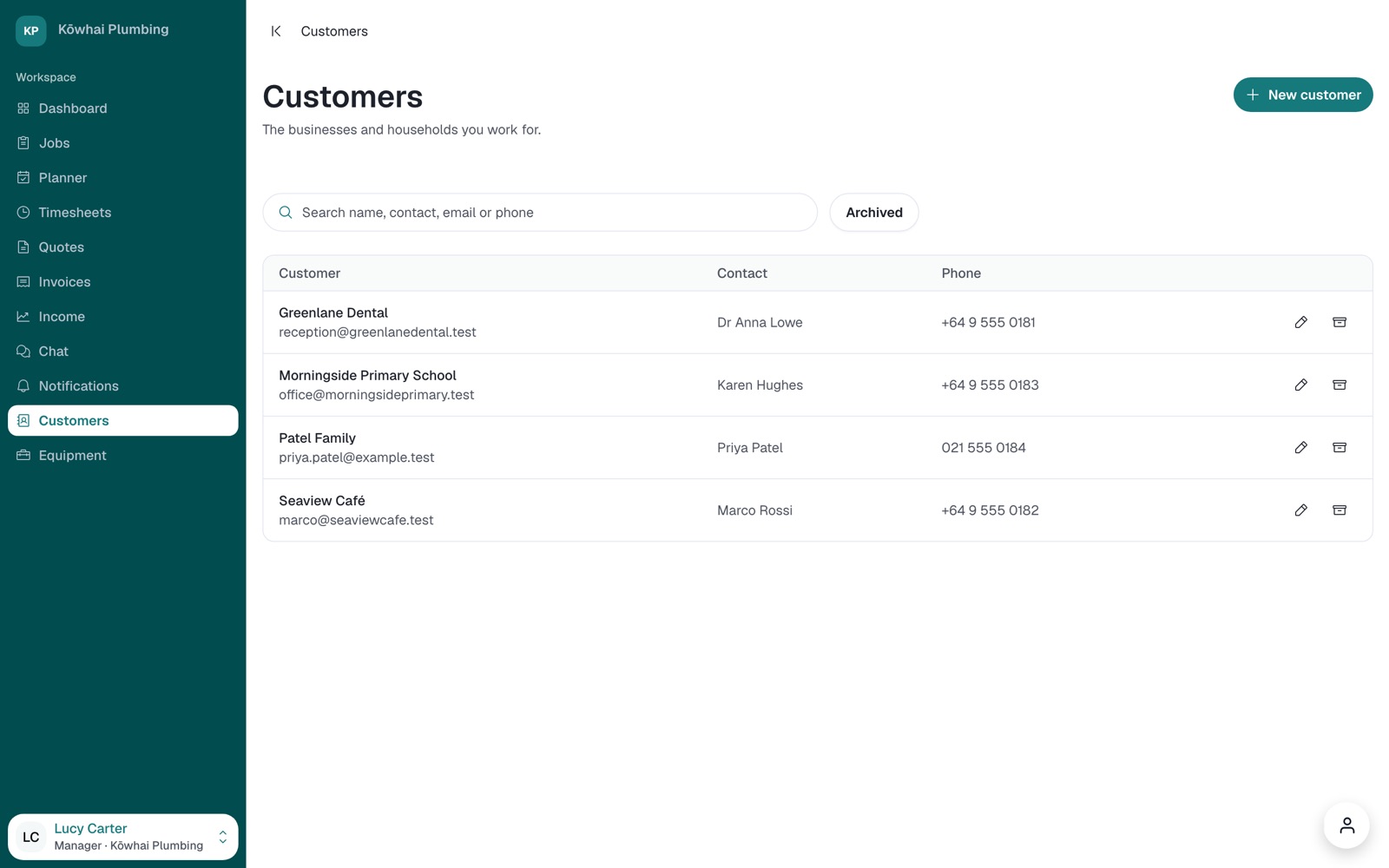This screenshot has width=1389, height=868.
Task: Archive Morningside Primary School customer
Action: 1340,385
